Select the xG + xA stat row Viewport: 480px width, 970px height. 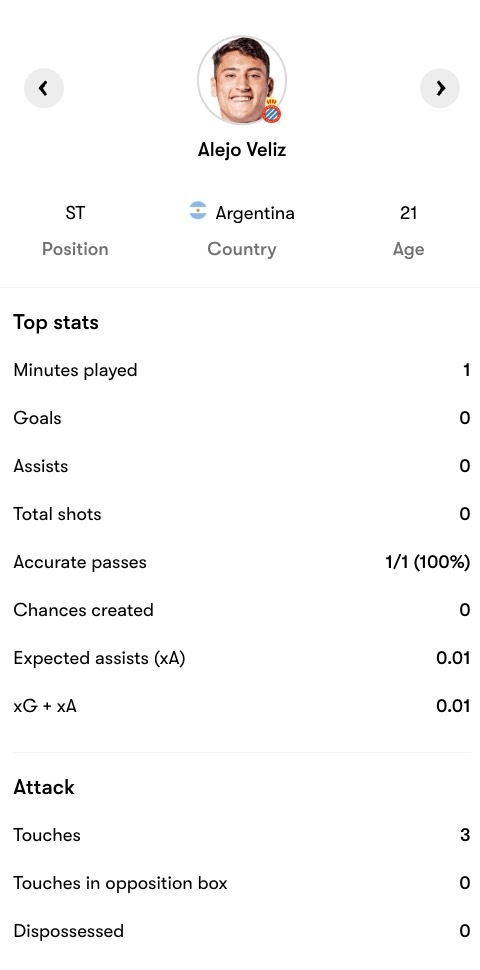(242, 706)
